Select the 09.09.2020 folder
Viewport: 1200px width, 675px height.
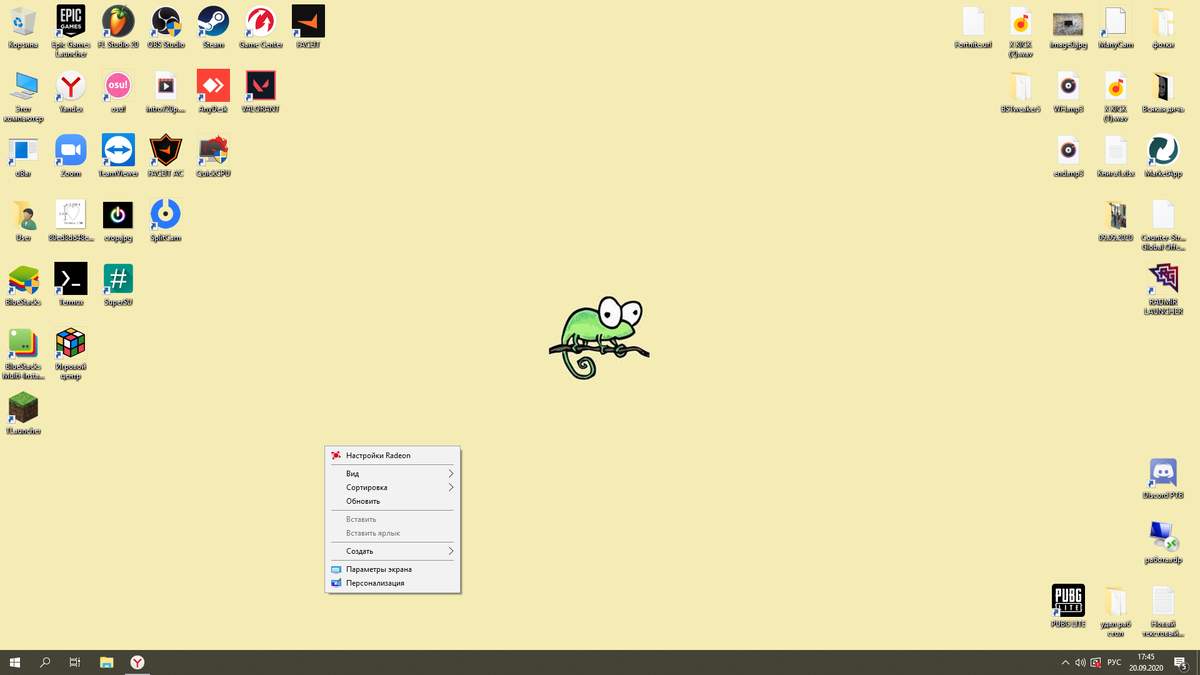pyautogui.click(x=1115, y=221)
